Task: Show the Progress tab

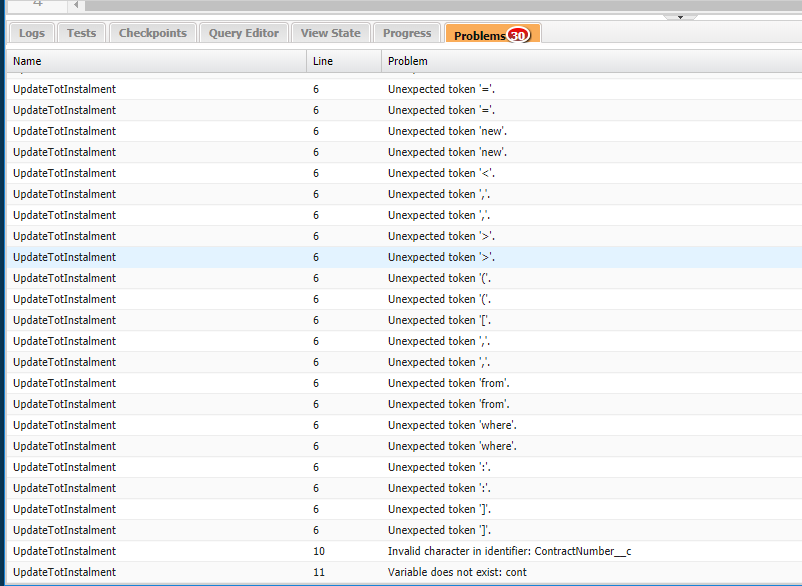Action: [407, 33]
